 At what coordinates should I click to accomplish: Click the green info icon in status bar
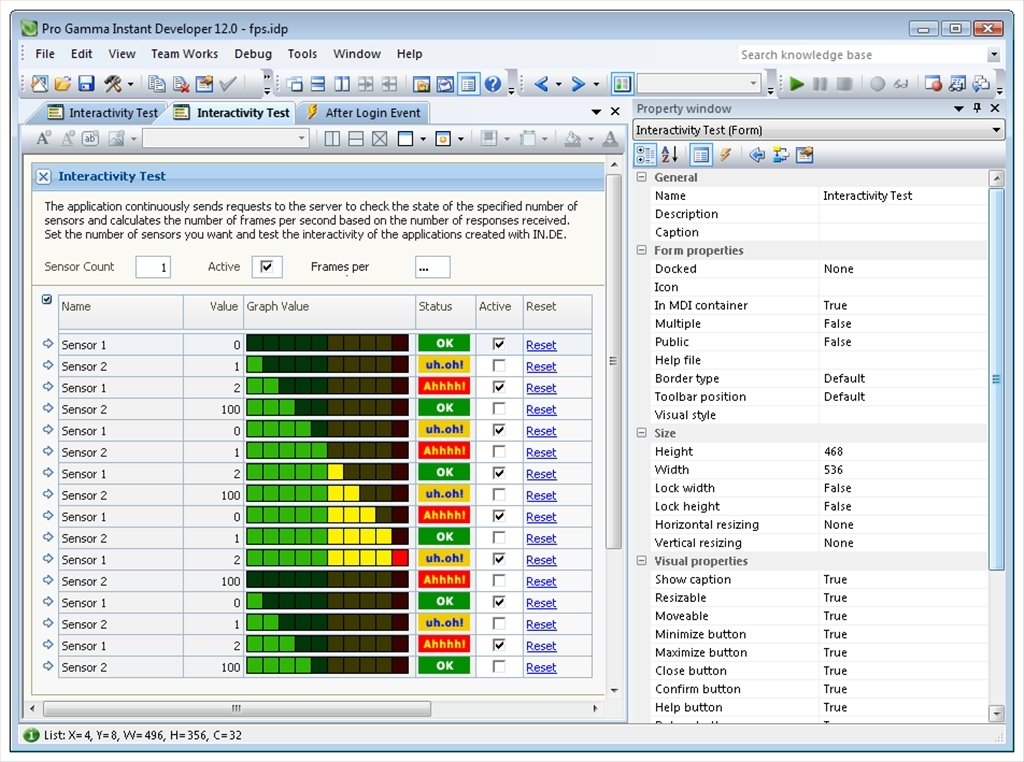tap(31, 735)
